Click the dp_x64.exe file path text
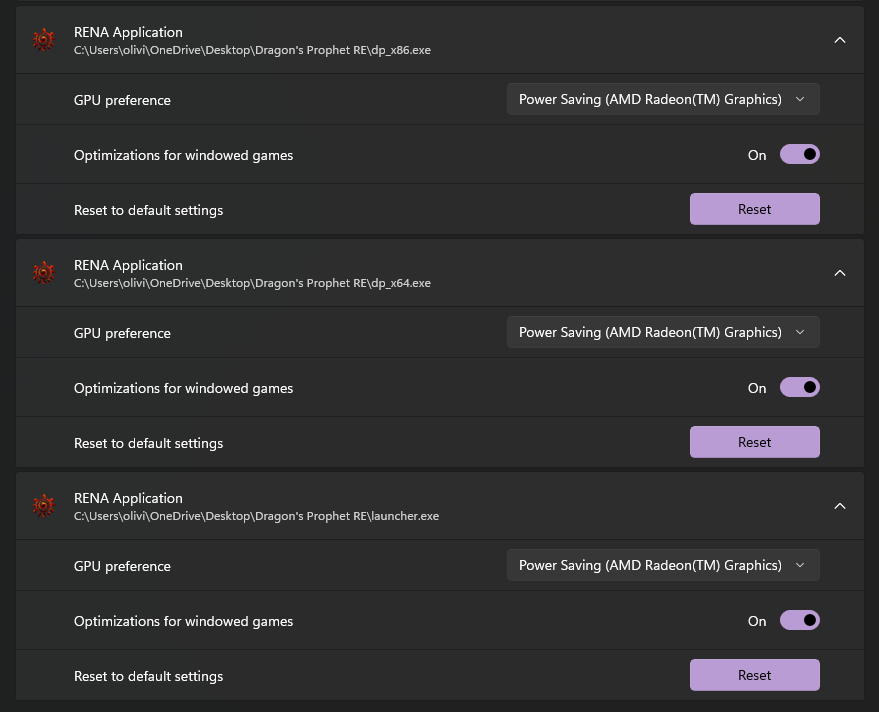 252,283
